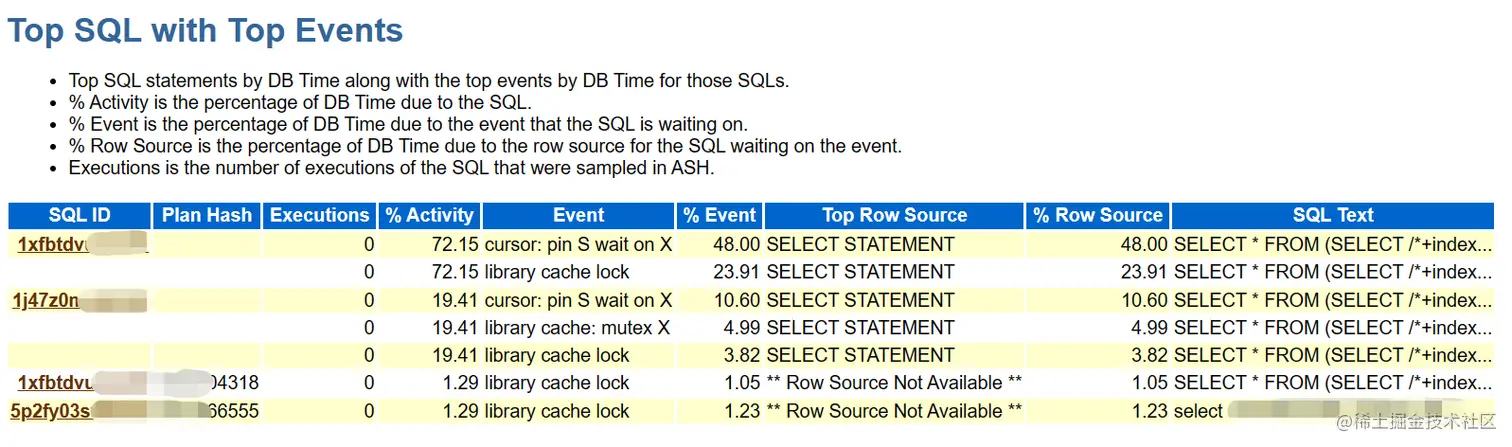Click the "library cache: mutex X" event cell

[577, 328]
